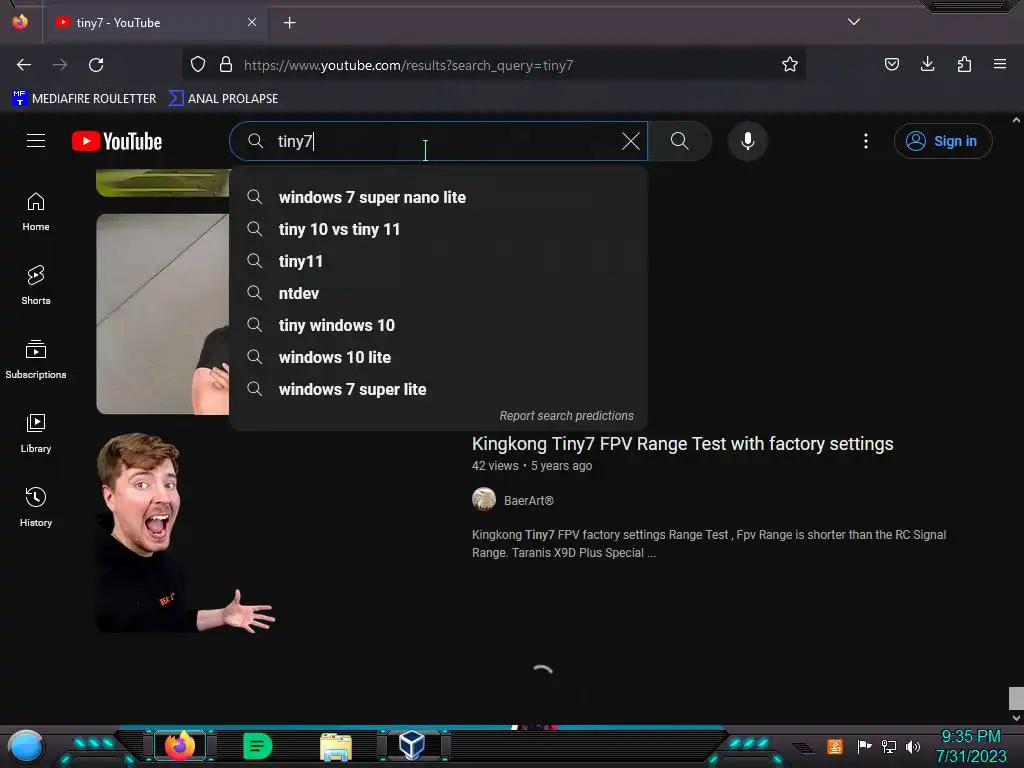Click the BaerArt channel avatar
The height and width of the screenshot is (768, 1024).
484,500
